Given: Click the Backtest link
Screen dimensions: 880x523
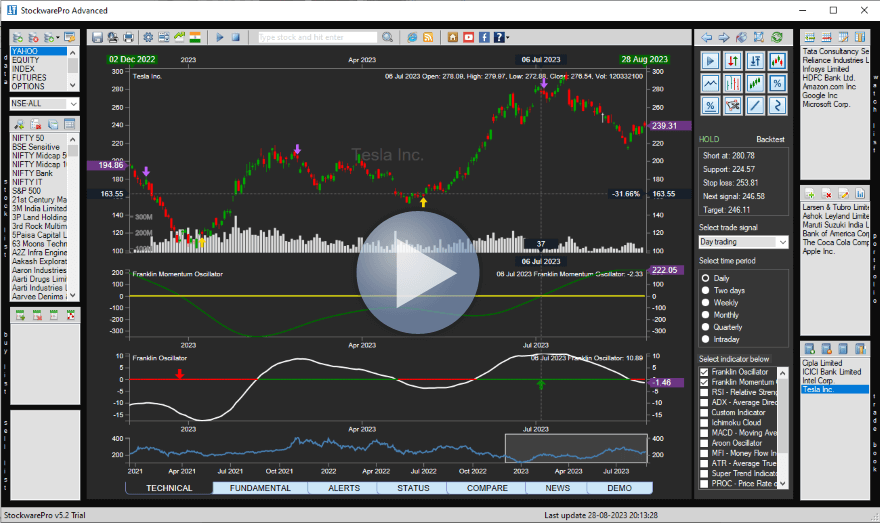Looking at the screenshot, I should (770, 139).
